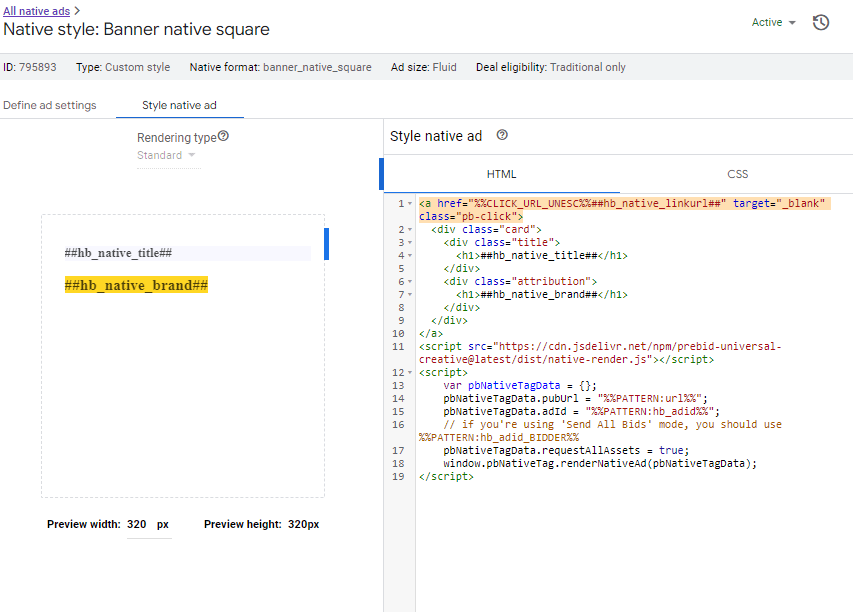Go to Define ad settings tab
This screenshot has width=853, height=612.
(50, 105)
